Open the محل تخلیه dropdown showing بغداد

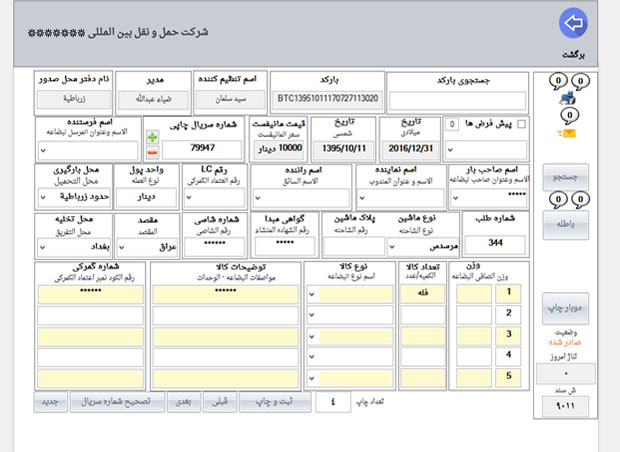pyautogui.click(x=43, y=247)
